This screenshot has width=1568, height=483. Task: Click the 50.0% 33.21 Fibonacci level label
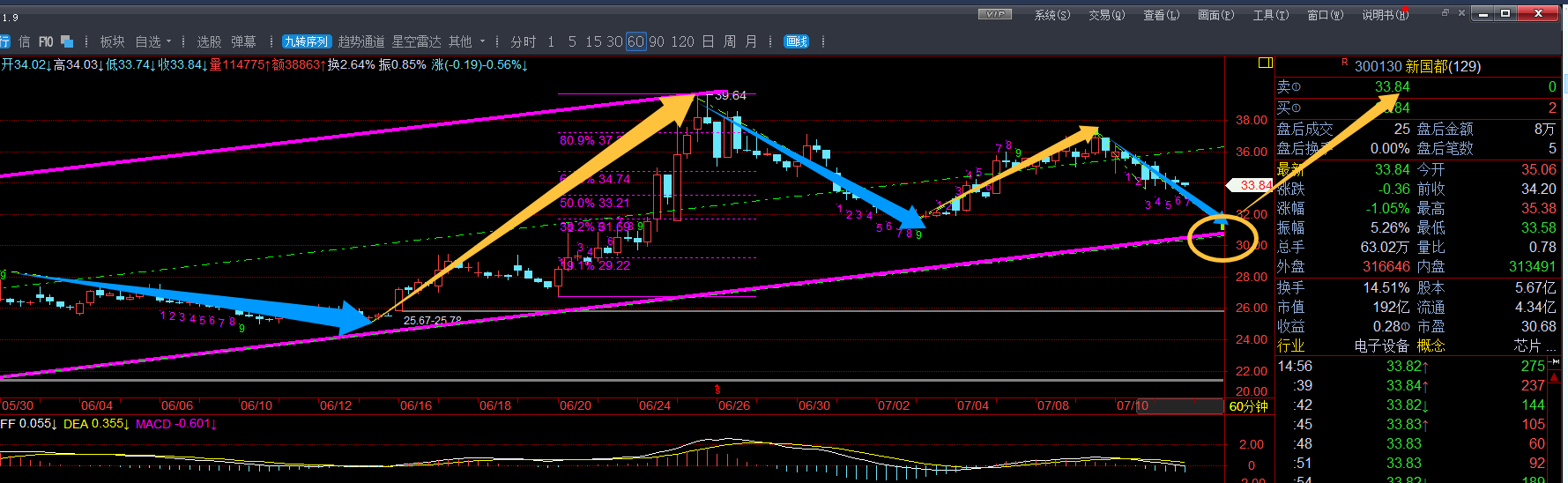[x=595, y=203]
